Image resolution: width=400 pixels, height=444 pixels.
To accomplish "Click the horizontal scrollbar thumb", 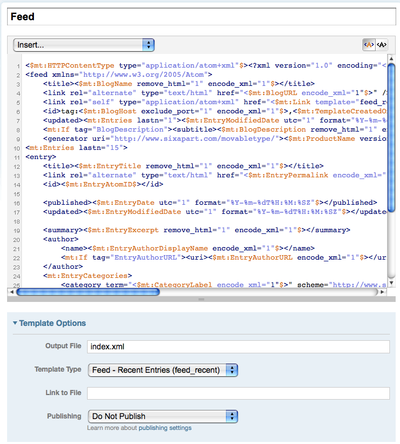I will (x=88, y=292).
